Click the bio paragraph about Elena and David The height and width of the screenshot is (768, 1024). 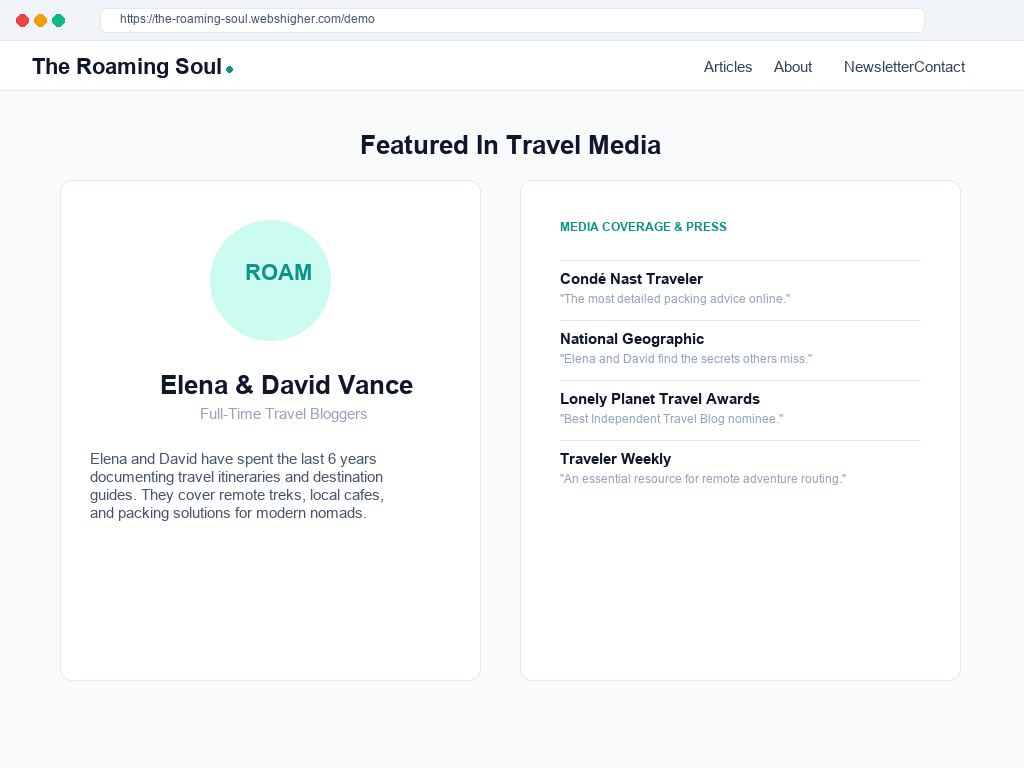237,486
